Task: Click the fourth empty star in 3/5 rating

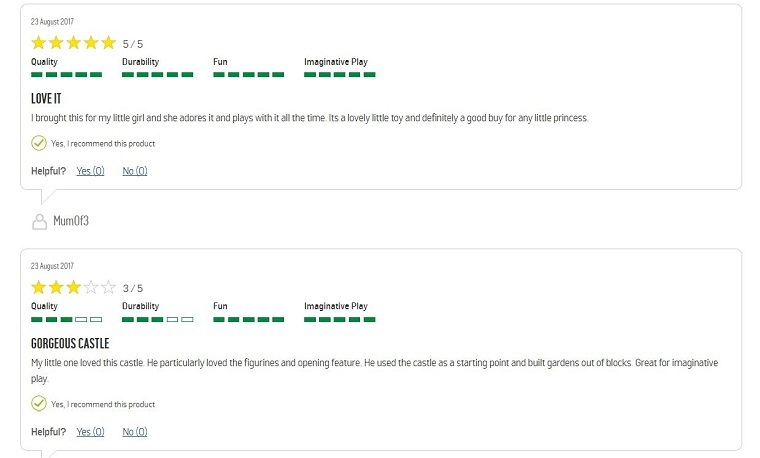Action: coord(91,288)
